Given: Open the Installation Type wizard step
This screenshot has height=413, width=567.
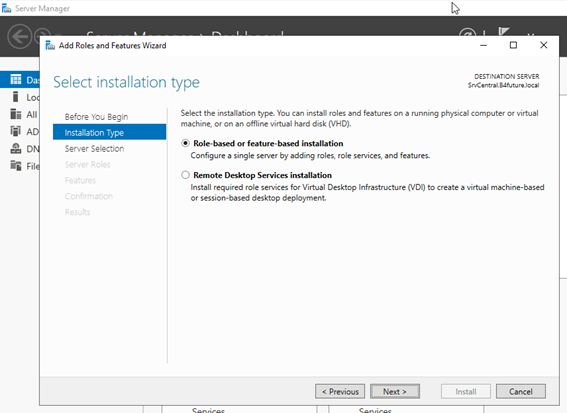Looking at the screenshot, I should point(110,132).
